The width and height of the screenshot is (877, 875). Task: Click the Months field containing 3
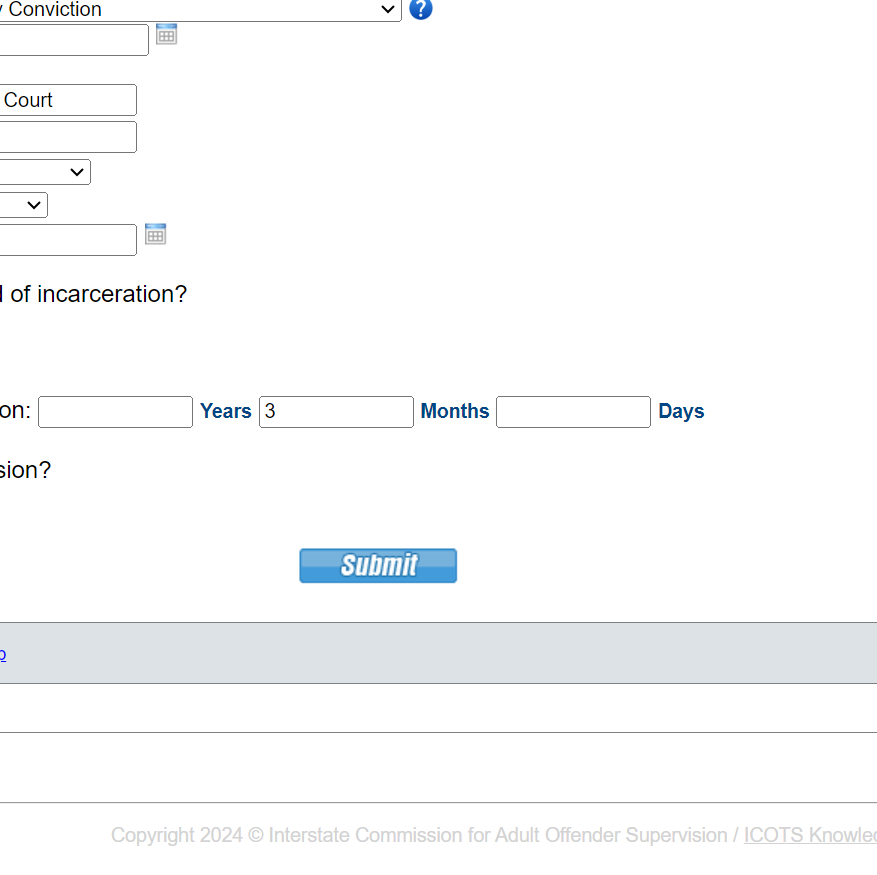pyautogui.click(x=336, y=412)
